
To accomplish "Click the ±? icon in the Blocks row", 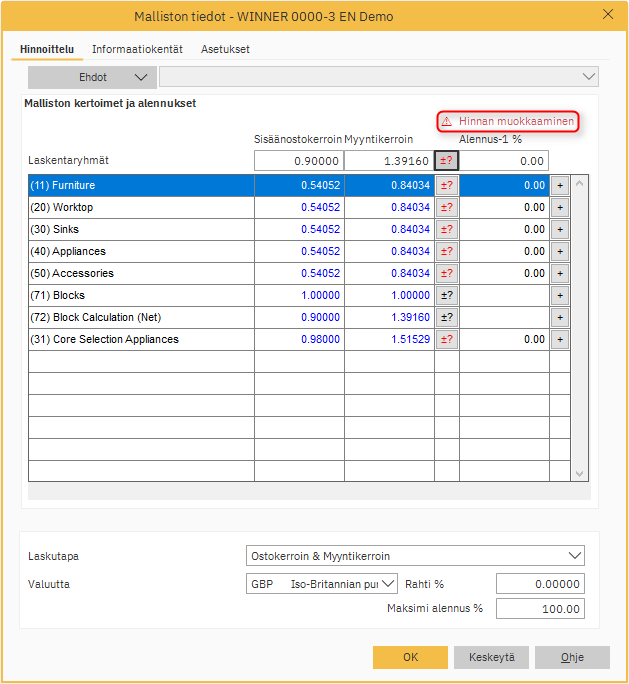I will (x=447, y=295).
